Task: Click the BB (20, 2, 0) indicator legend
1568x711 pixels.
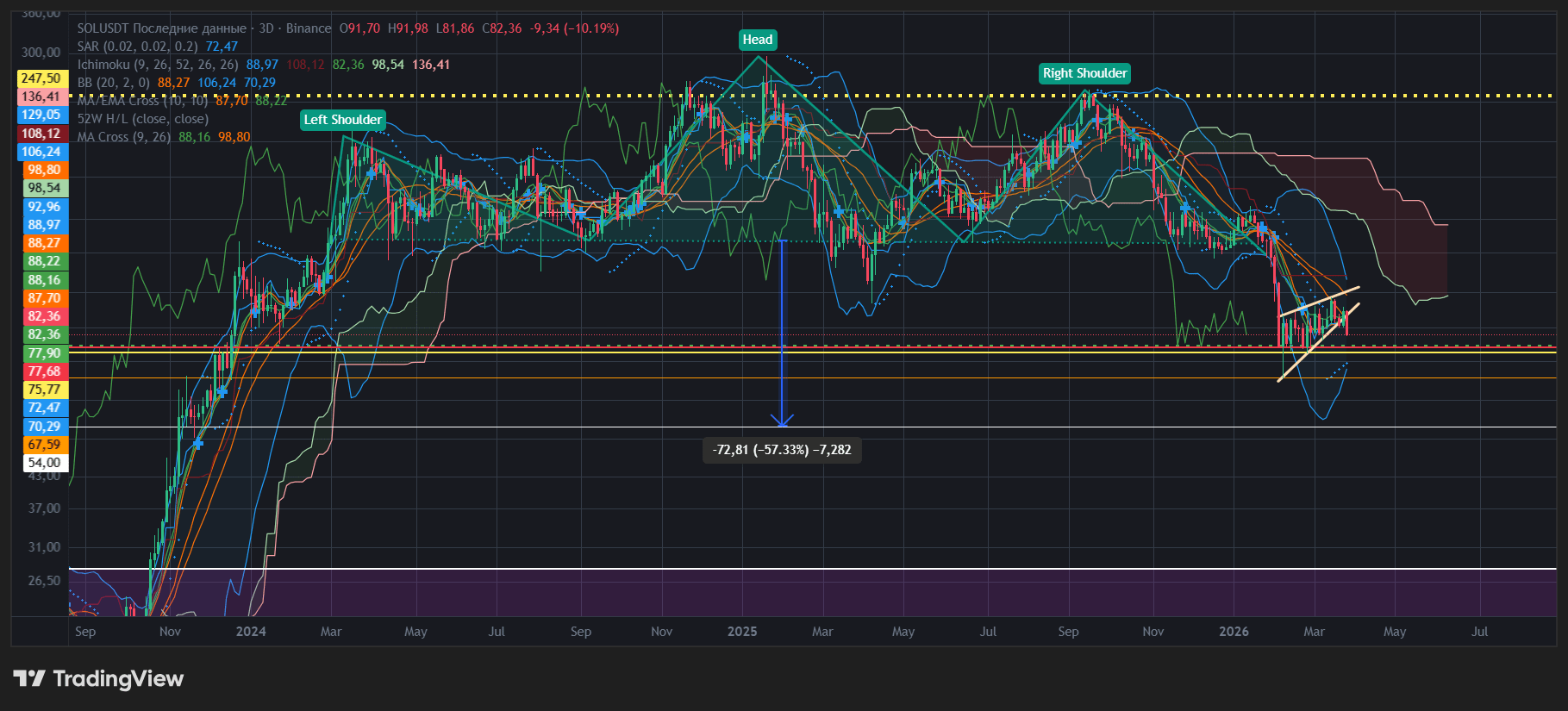Action: 113,83
